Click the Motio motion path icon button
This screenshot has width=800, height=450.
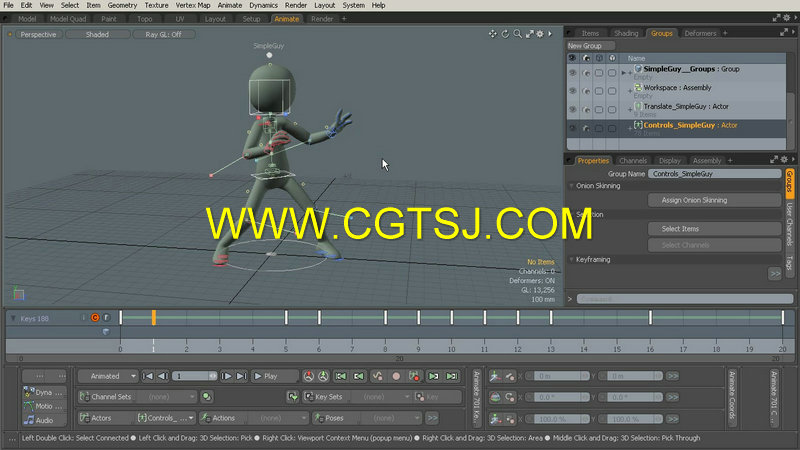(x=44, y=406)
